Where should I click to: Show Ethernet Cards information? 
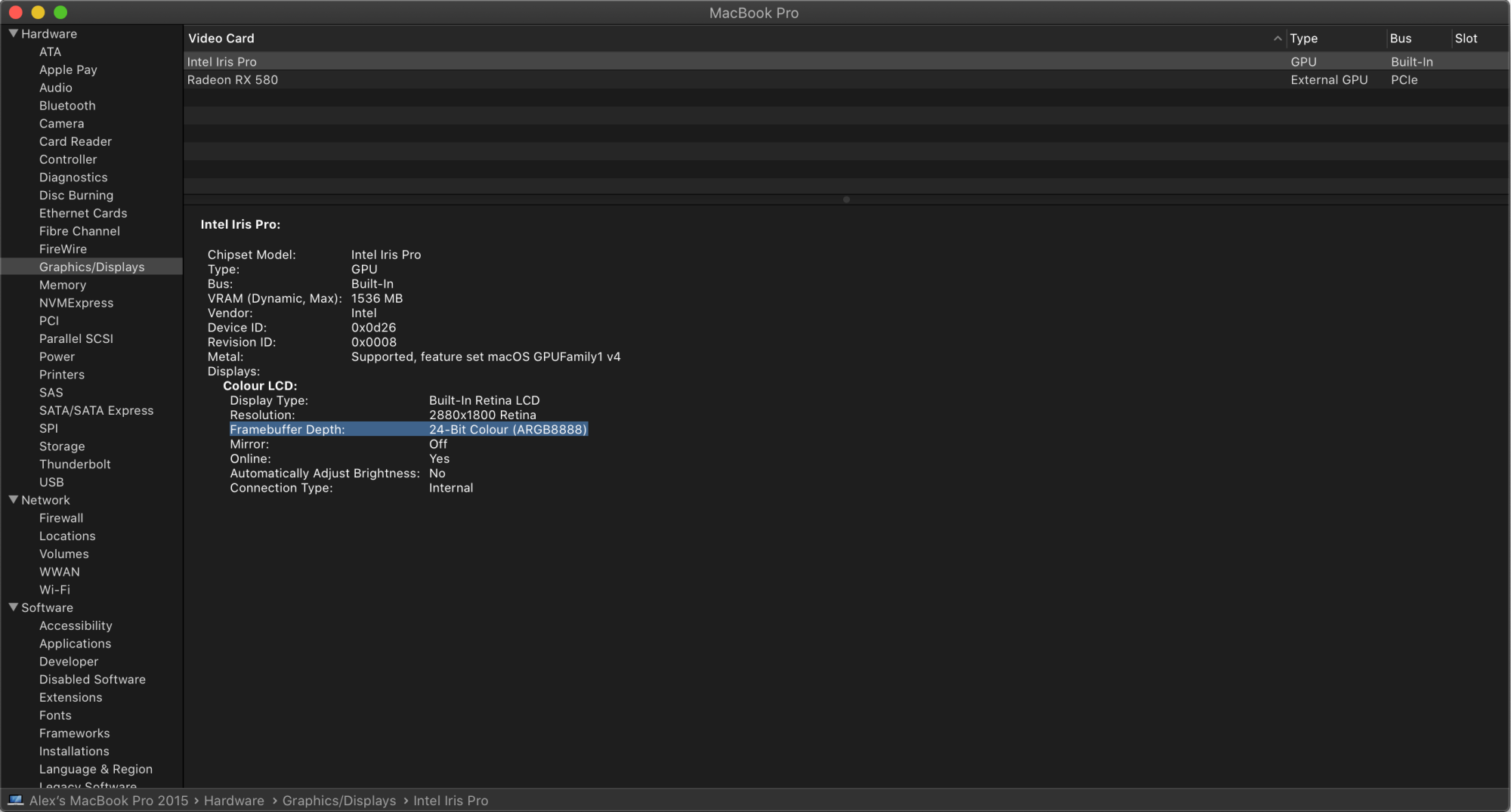coord(83,213)
